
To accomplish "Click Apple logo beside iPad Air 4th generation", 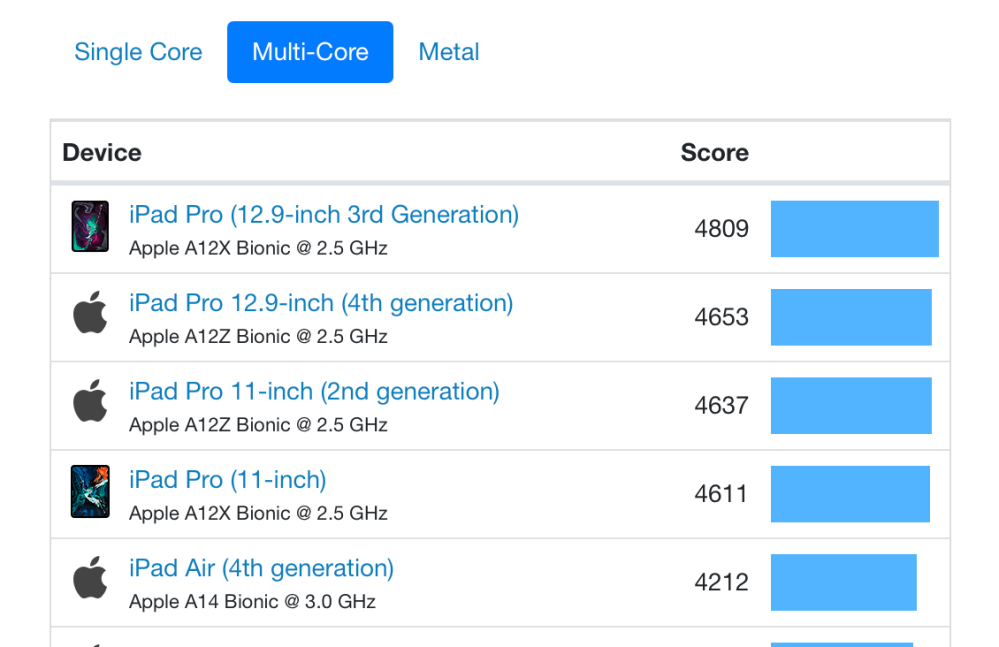I will click(x=90, y=578).
